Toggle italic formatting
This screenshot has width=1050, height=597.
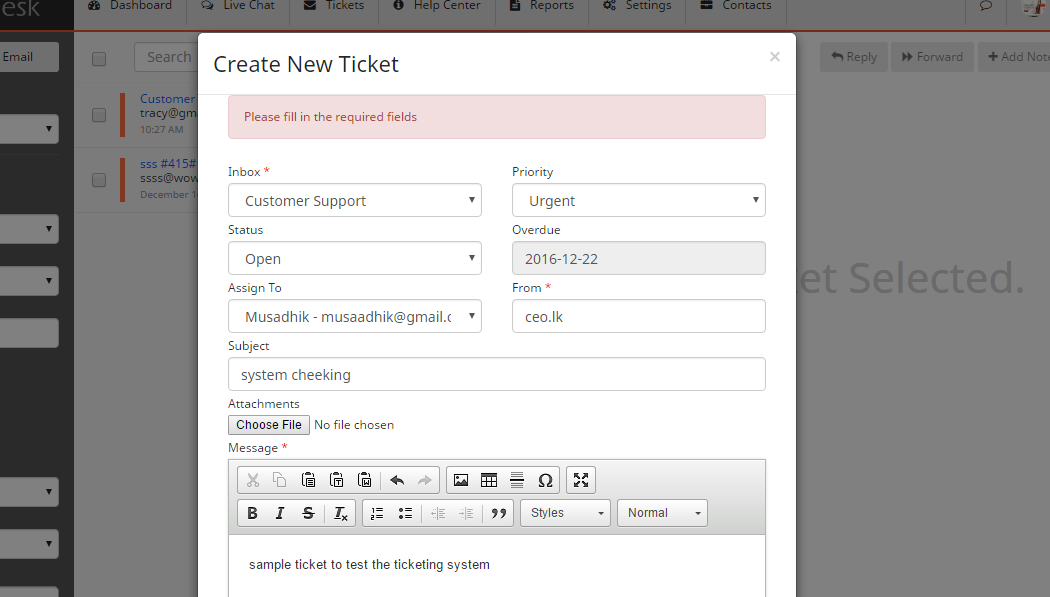[x=280, y=513]
